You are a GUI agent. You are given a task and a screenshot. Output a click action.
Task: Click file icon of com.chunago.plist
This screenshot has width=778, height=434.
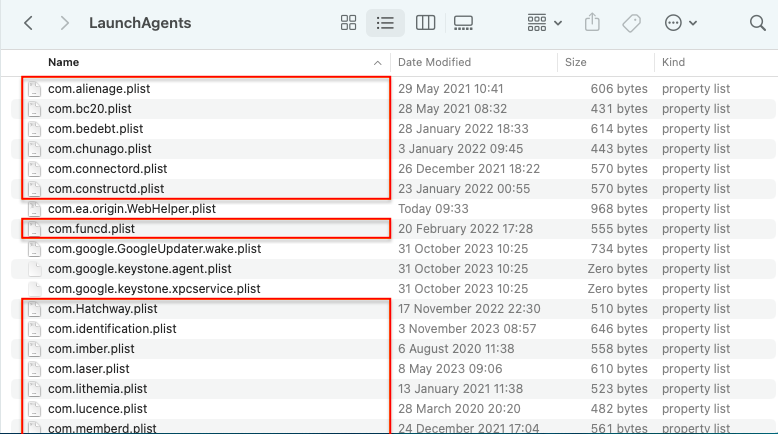click(34, 149)
